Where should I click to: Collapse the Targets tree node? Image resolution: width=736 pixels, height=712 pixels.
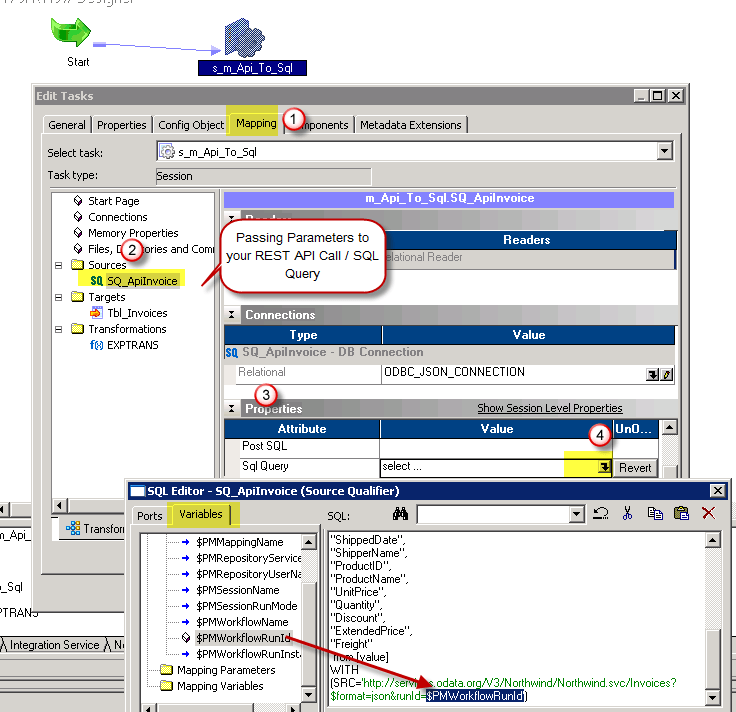click(x=58, y=297)
